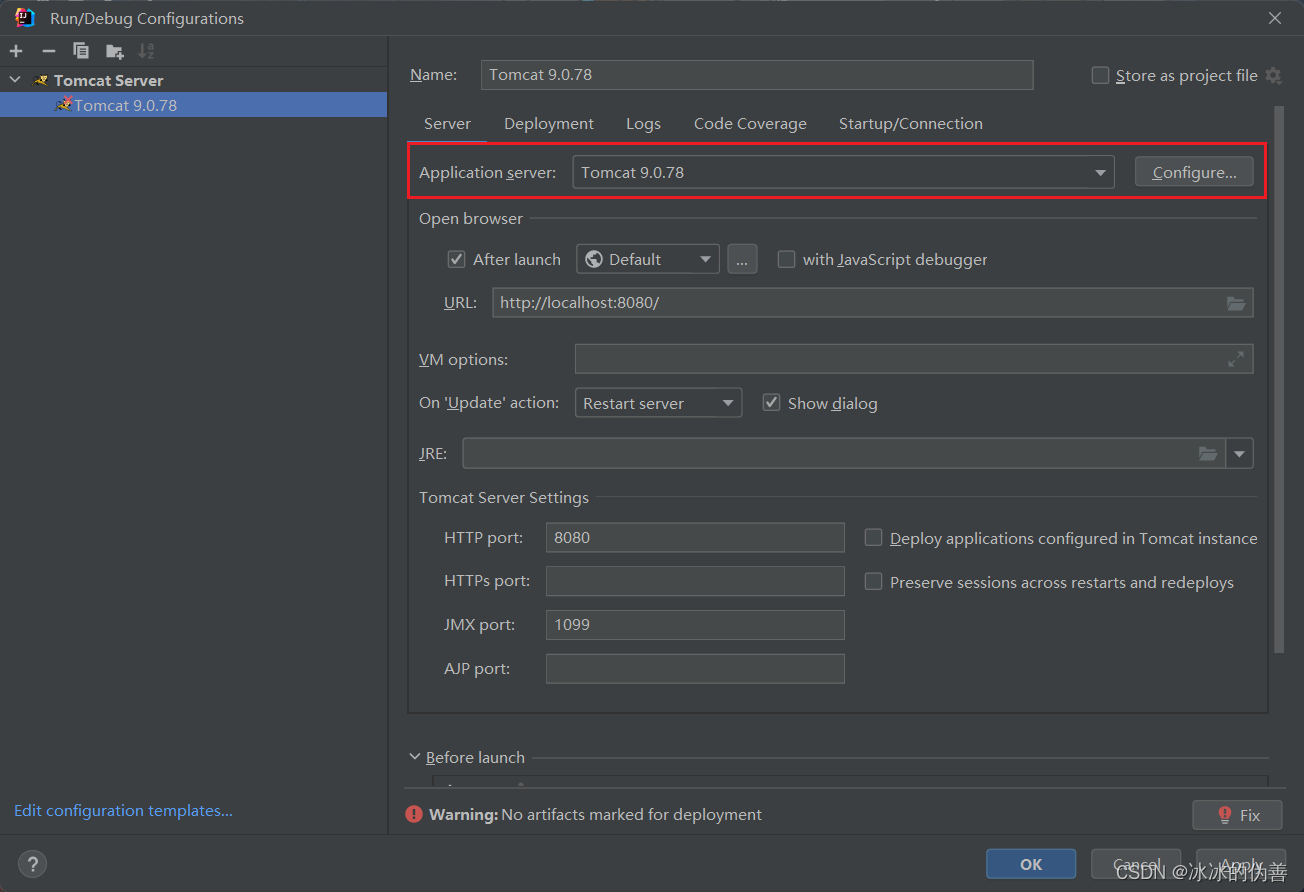Image resolution: width=1304 pixels, height=892 pixels.
Task: Switch to the Logs tab
Action: 643,124
